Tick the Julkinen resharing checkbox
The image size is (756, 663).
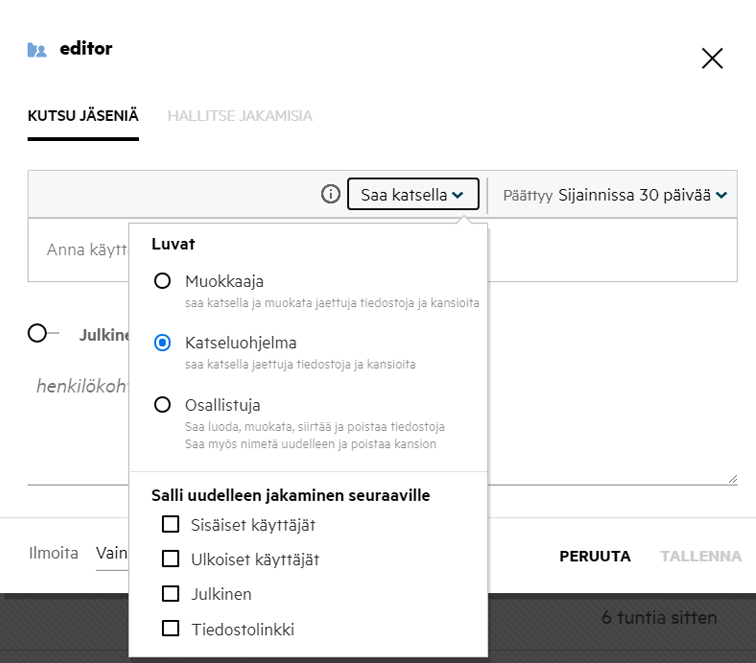pyautogui.click(x=171, y=594)
